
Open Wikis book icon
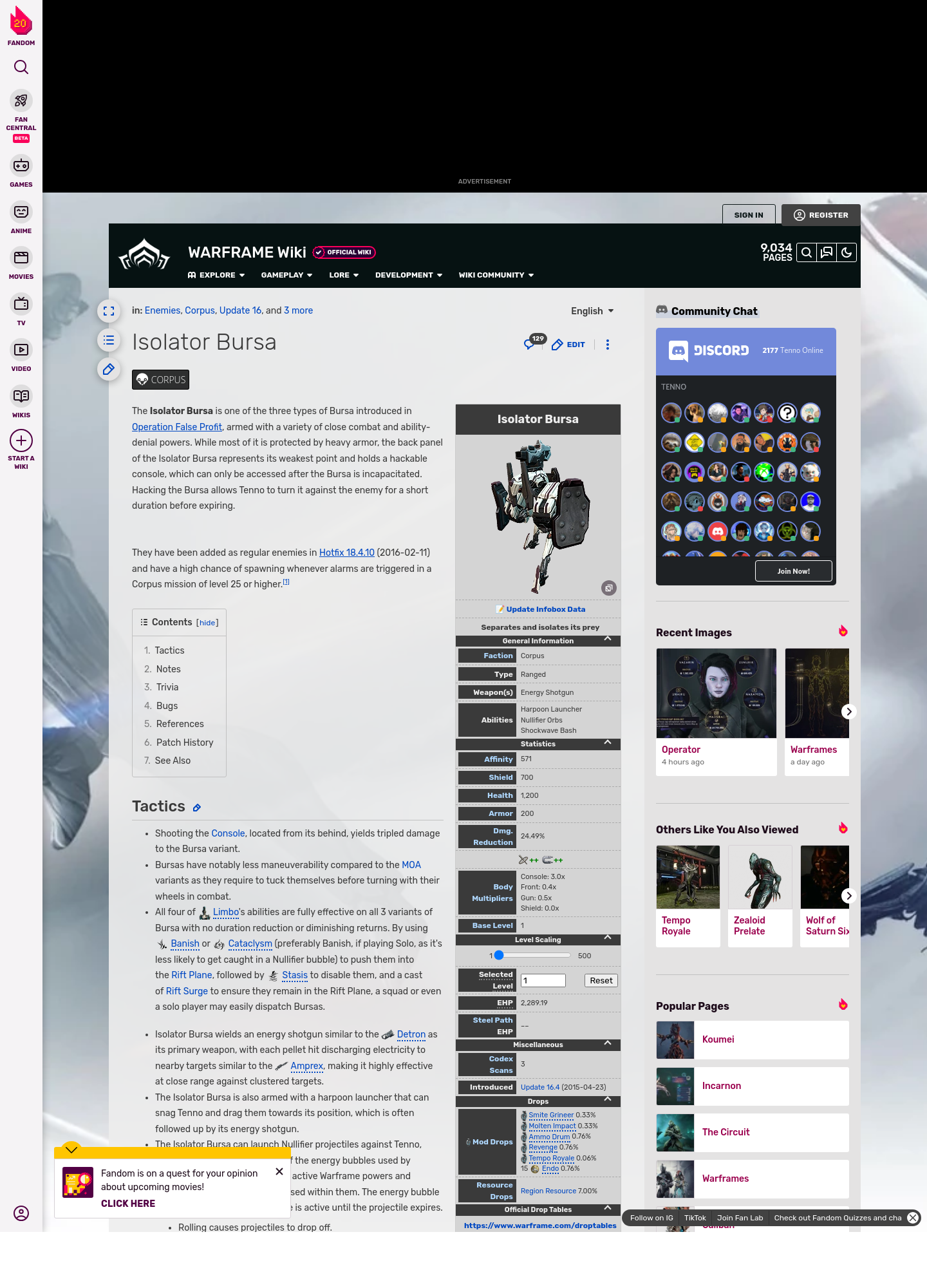point(21,395)
